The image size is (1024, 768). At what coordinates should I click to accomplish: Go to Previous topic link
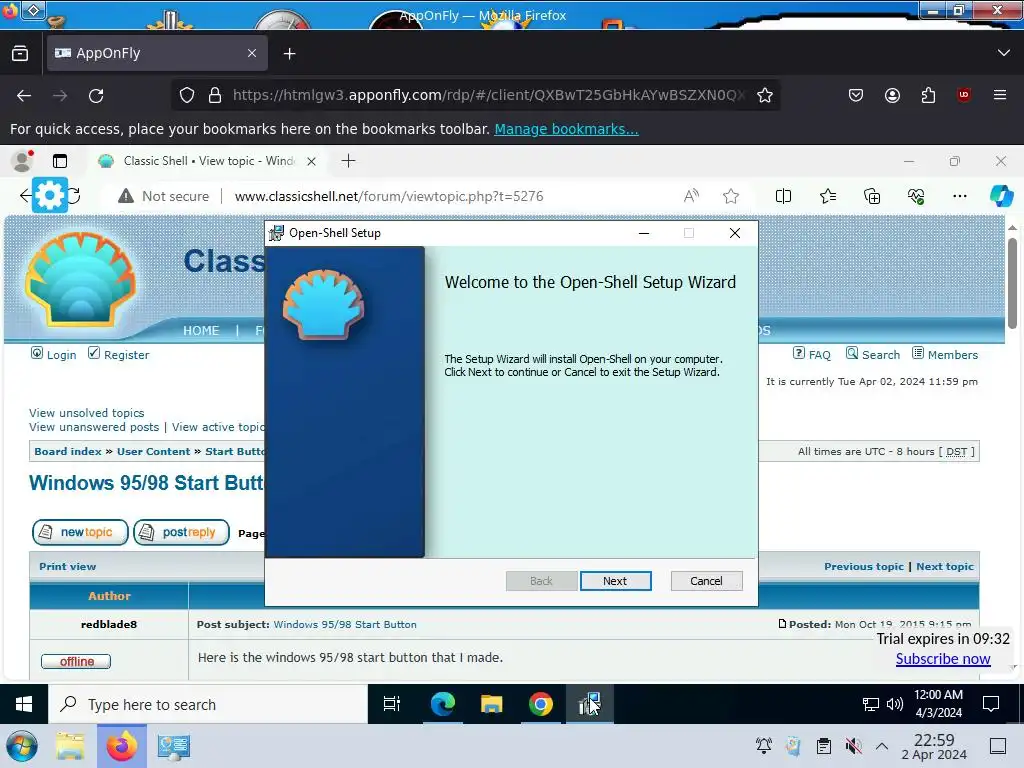pos(863,566)
